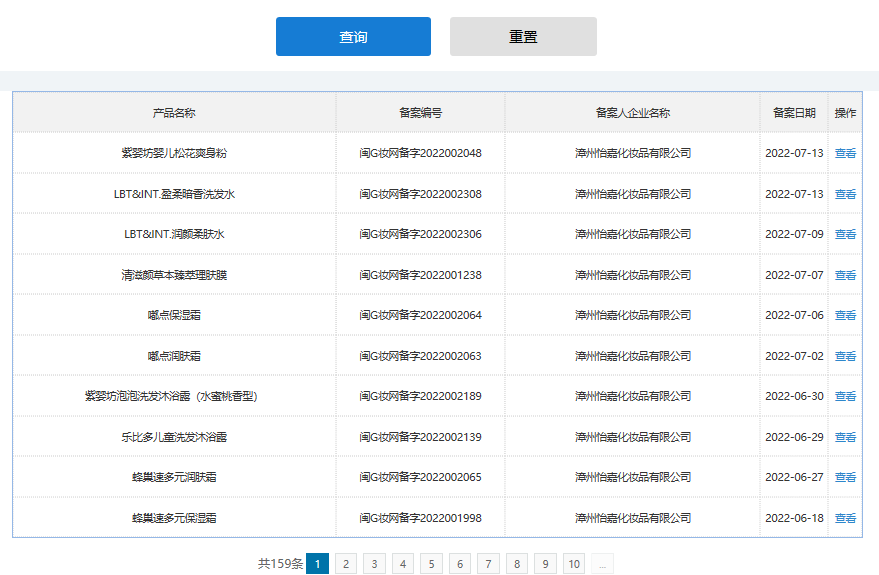View the 清滋颜草本臻萃理肤膜 record

pyautogui.click(x=845, y=275)
